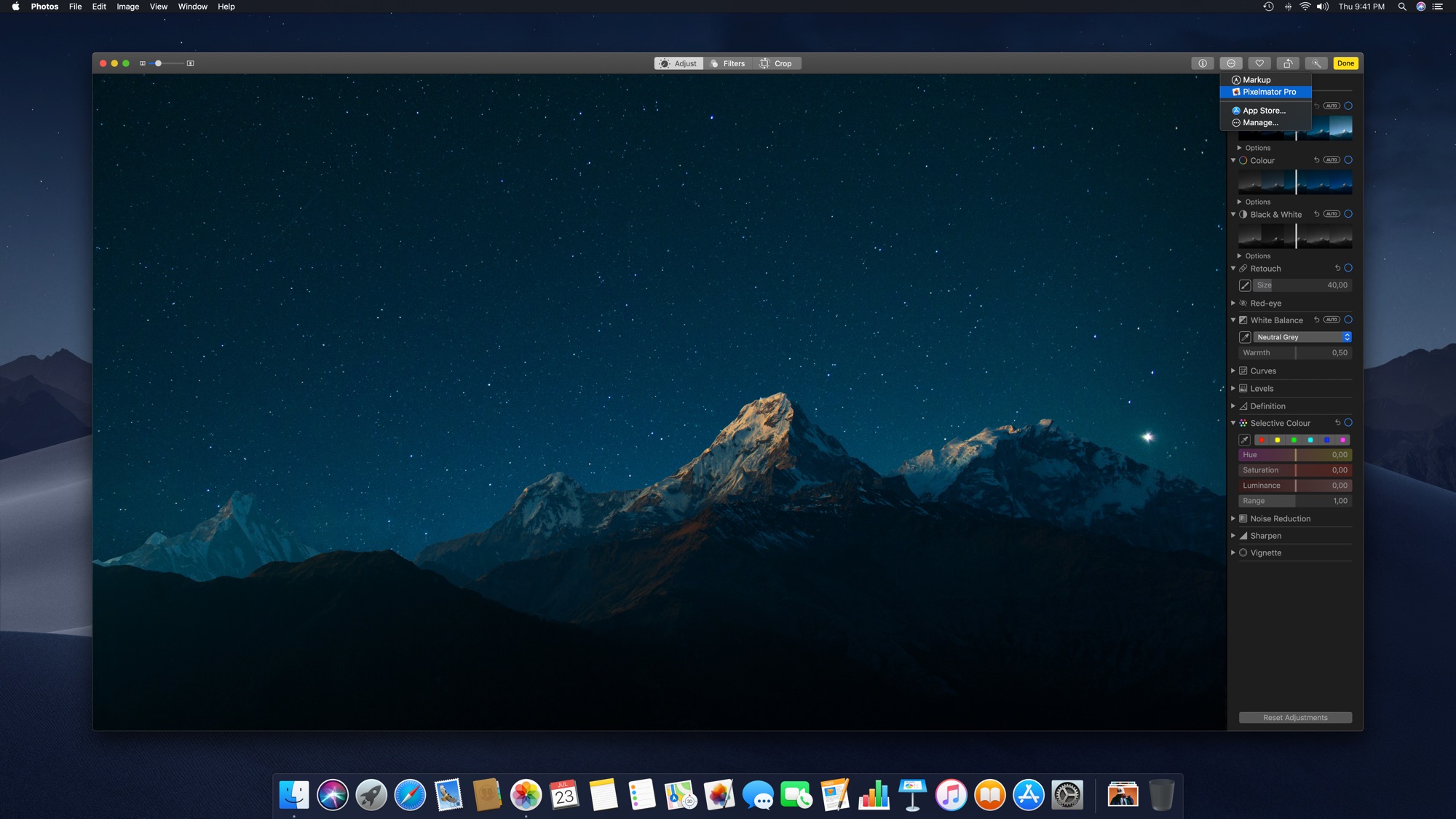The width and height of the screenshot is (1456, 819).
Task: Open Safari from the Dock
Action: coord(410,795)
